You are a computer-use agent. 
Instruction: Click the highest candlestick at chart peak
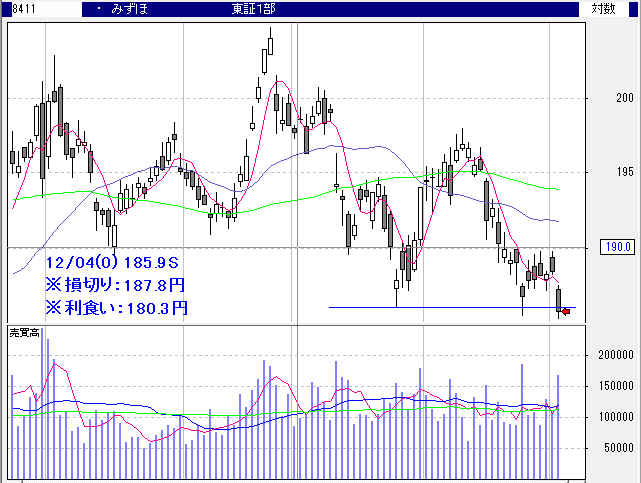(x=270, y=45)
